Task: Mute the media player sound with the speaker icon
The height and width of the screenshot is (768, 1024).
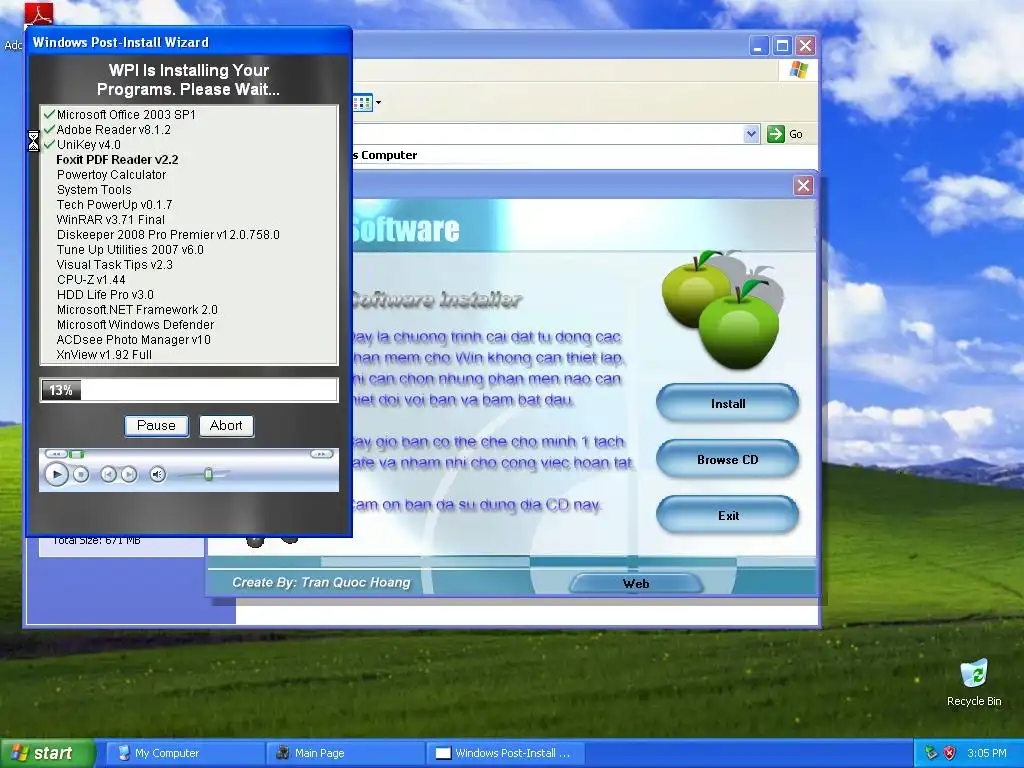Action: coord(157,475)
